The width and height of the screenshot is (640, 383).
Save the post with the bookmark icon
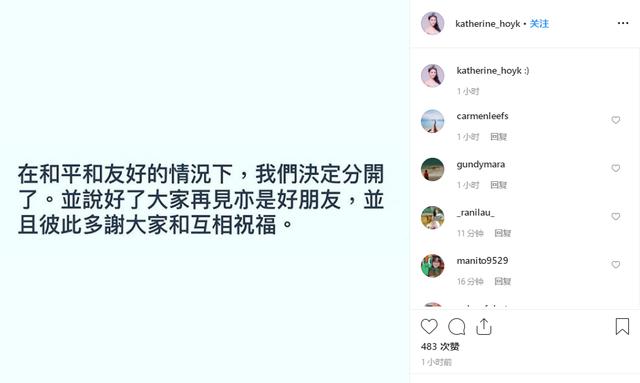622,327
